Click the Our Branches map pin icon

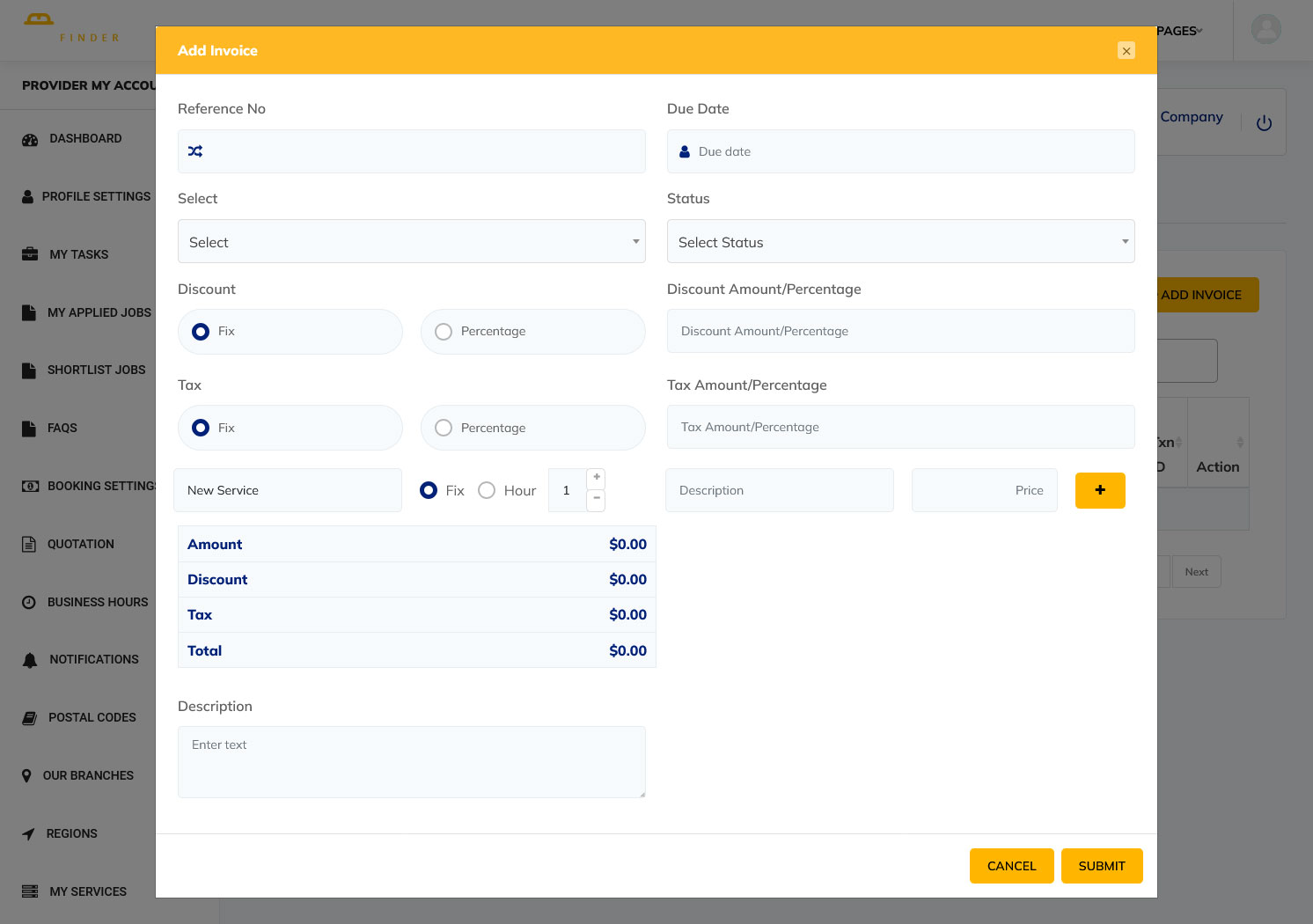[26, 776]
